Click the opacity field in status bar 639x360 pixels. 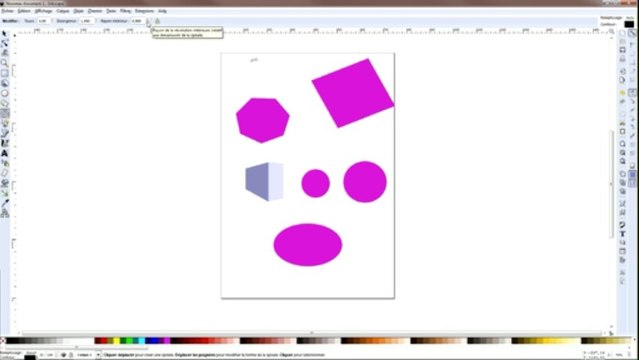pos(49,355)
